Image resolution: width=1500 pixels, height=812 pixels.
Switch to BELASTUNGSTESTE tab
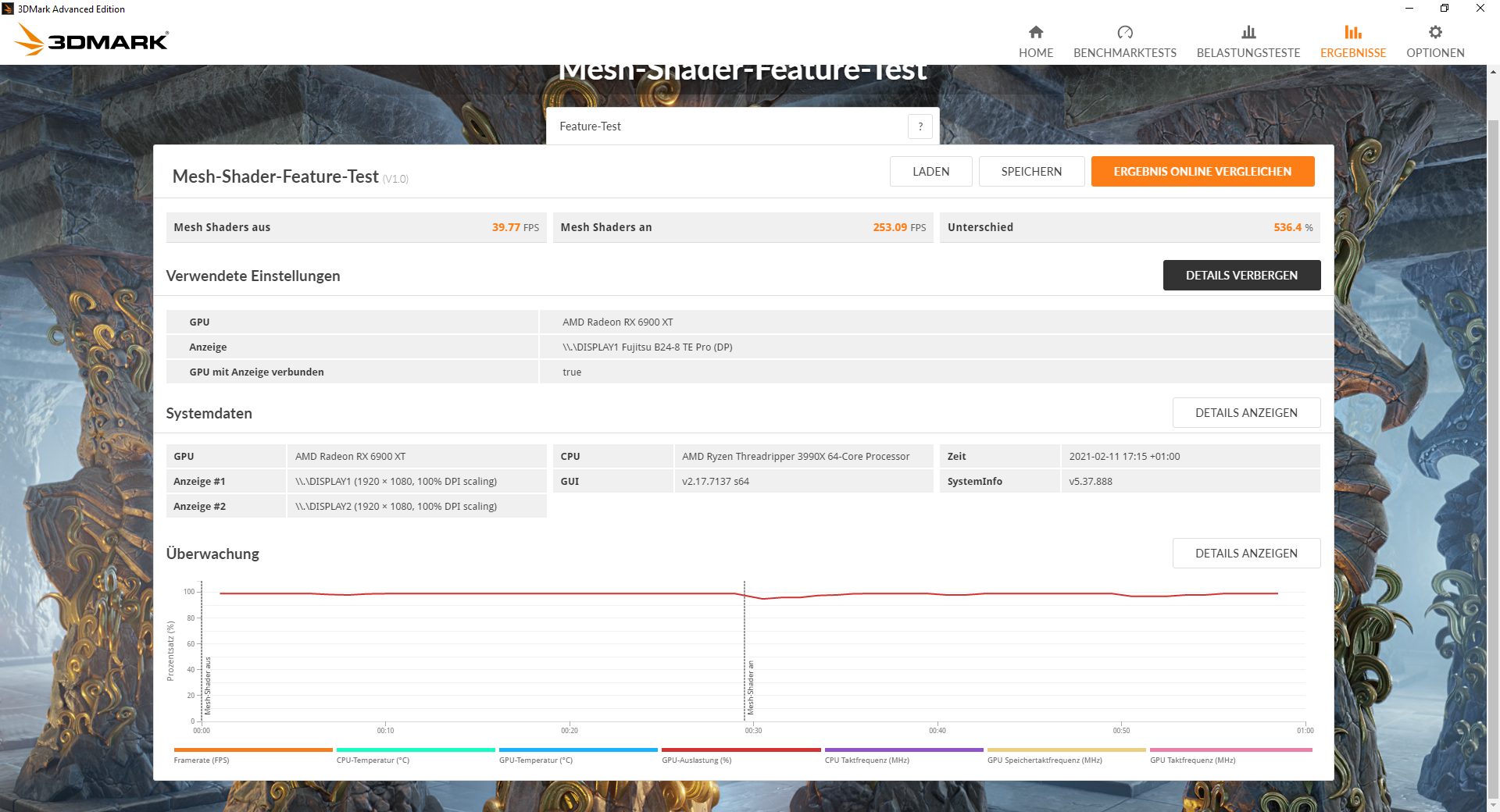pos(1248,41)
